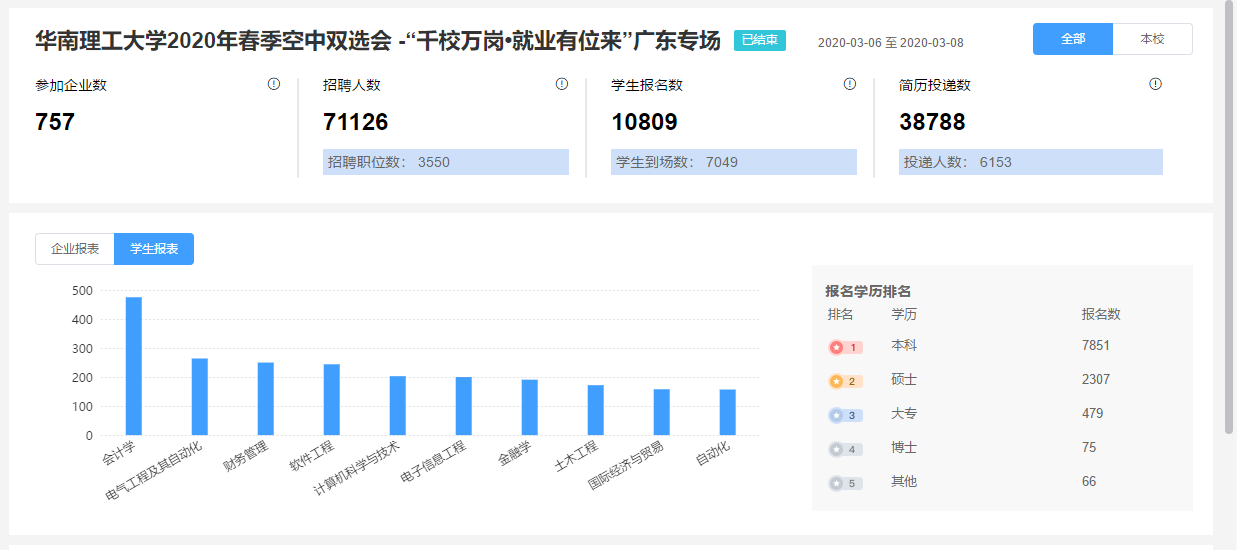Viewport: 1237px width, 550px height.
Task: Click the 博士 row label
Action: [904, 448]
